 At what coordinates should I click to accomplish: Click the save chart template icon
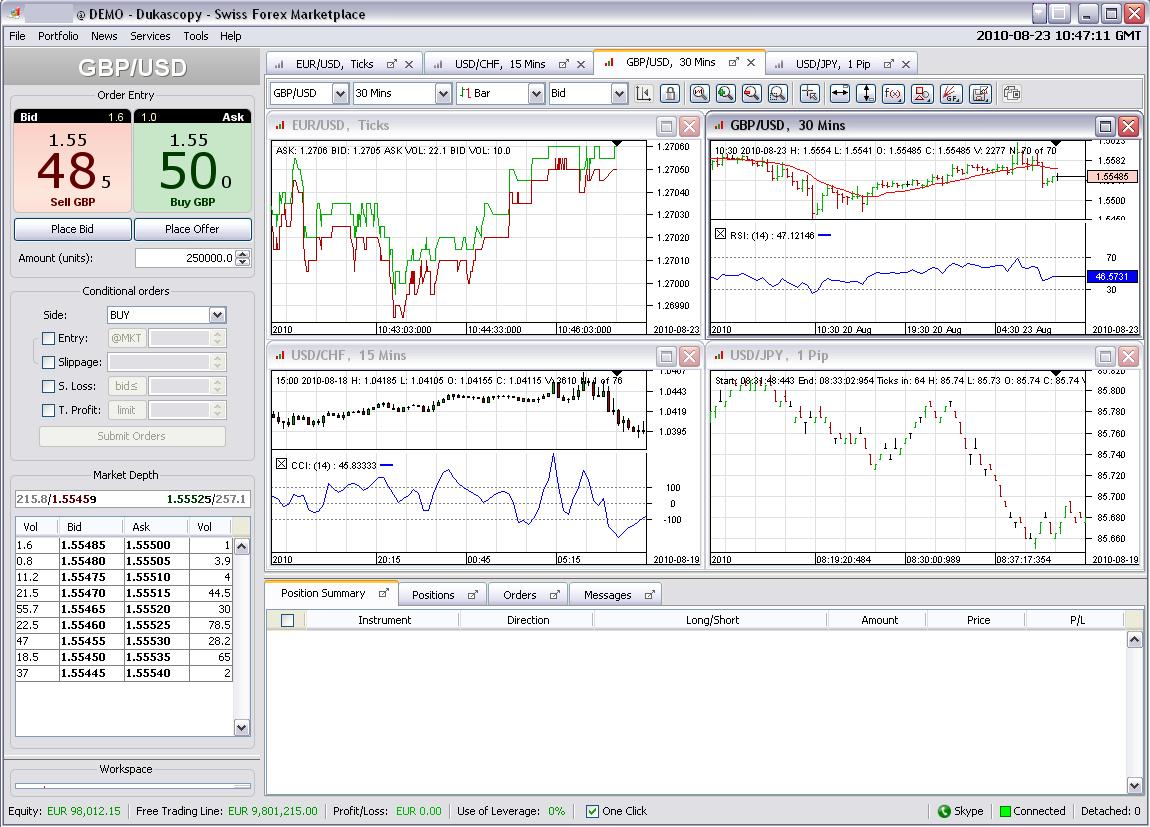coord(980,94)
